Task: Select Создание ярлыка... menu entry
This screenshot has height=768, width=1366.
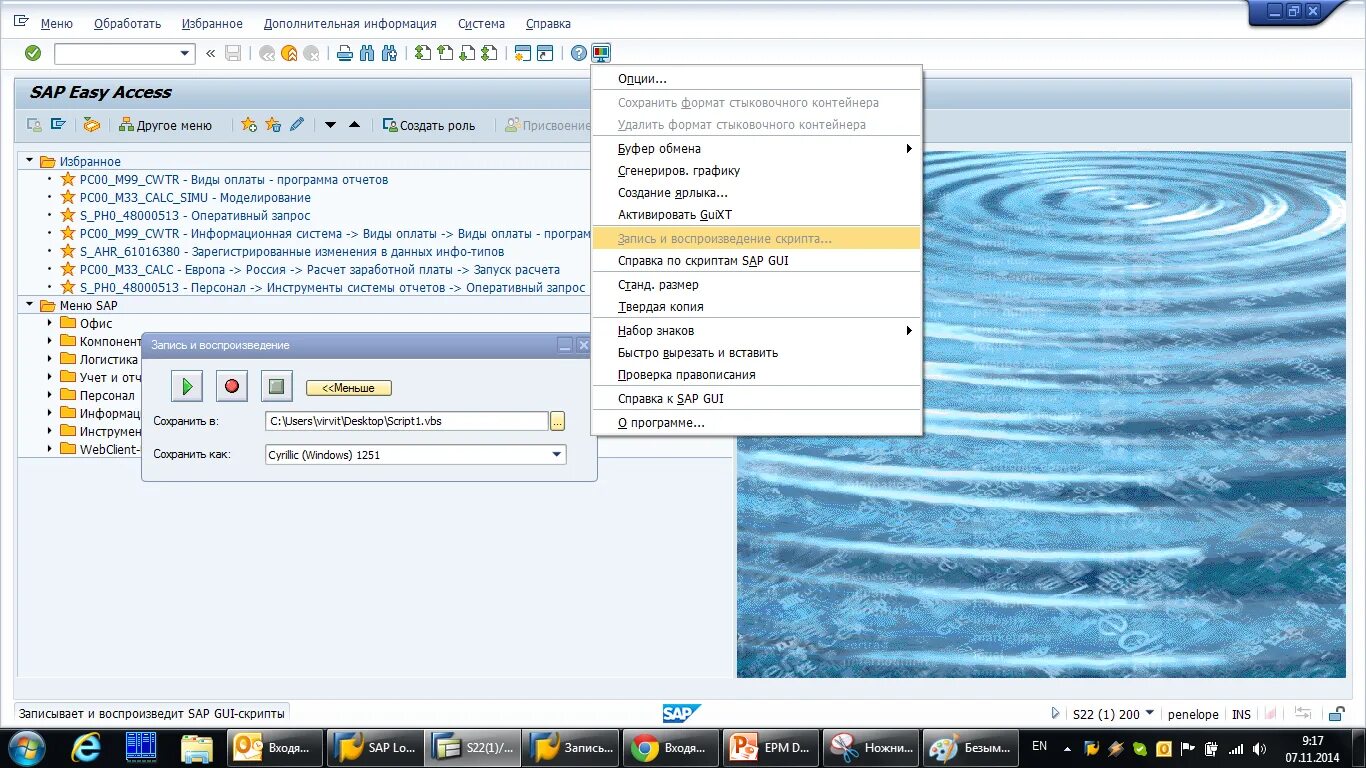Action: click(756, 193)
